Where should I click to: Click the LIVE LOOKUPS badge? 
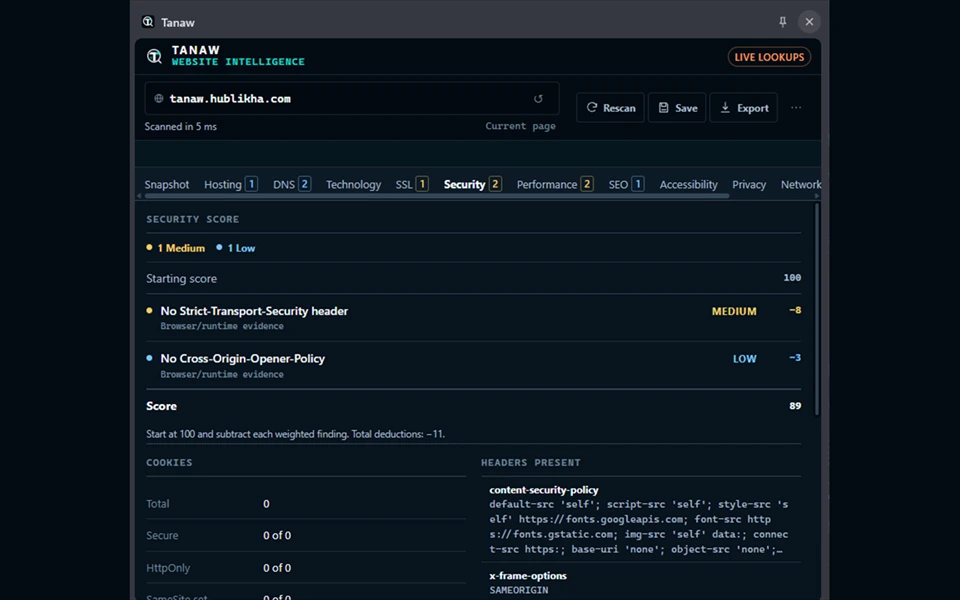769,57
